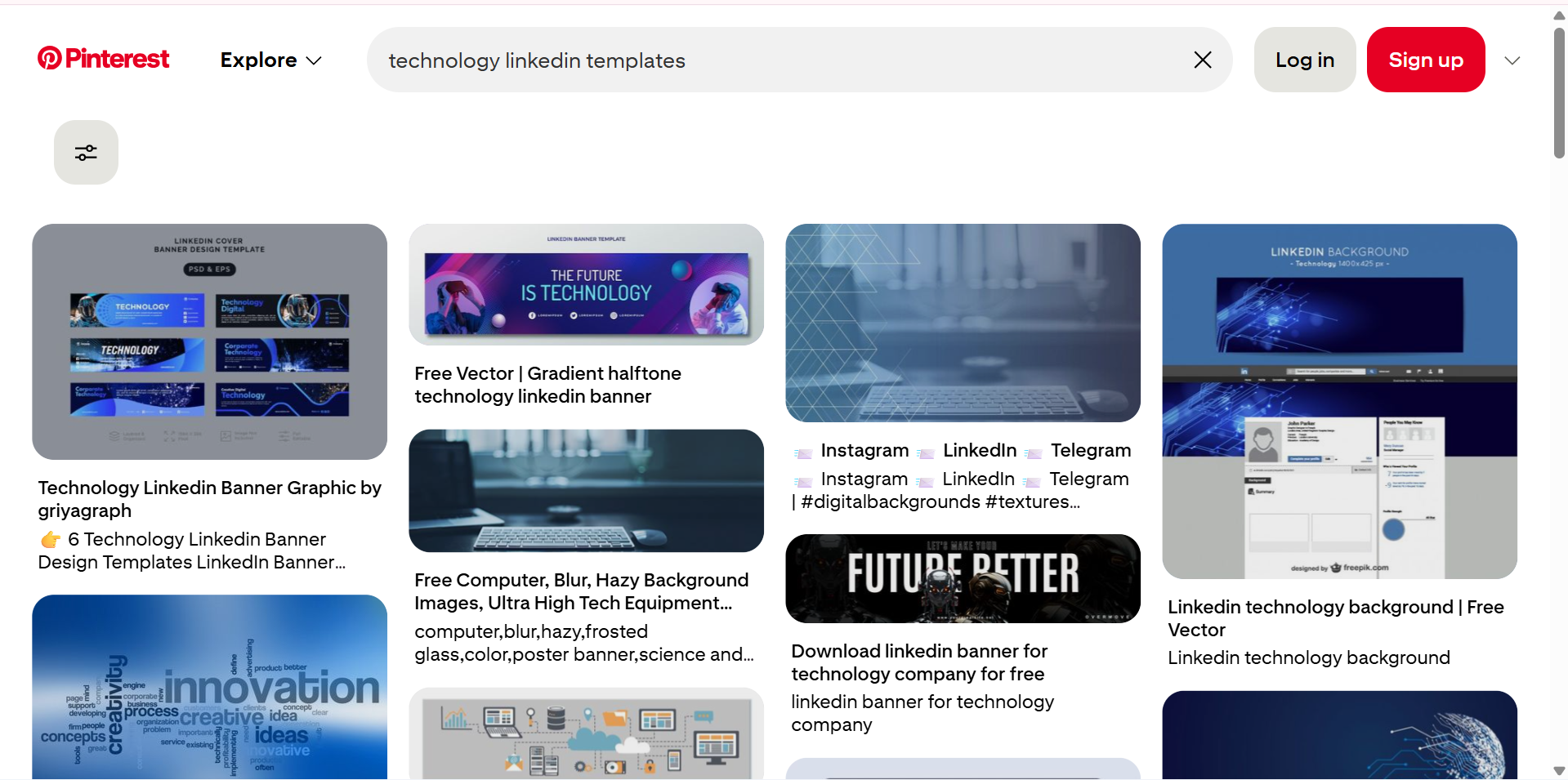
Task: Expand the Explore dropdown chevron
Action: 315,60
